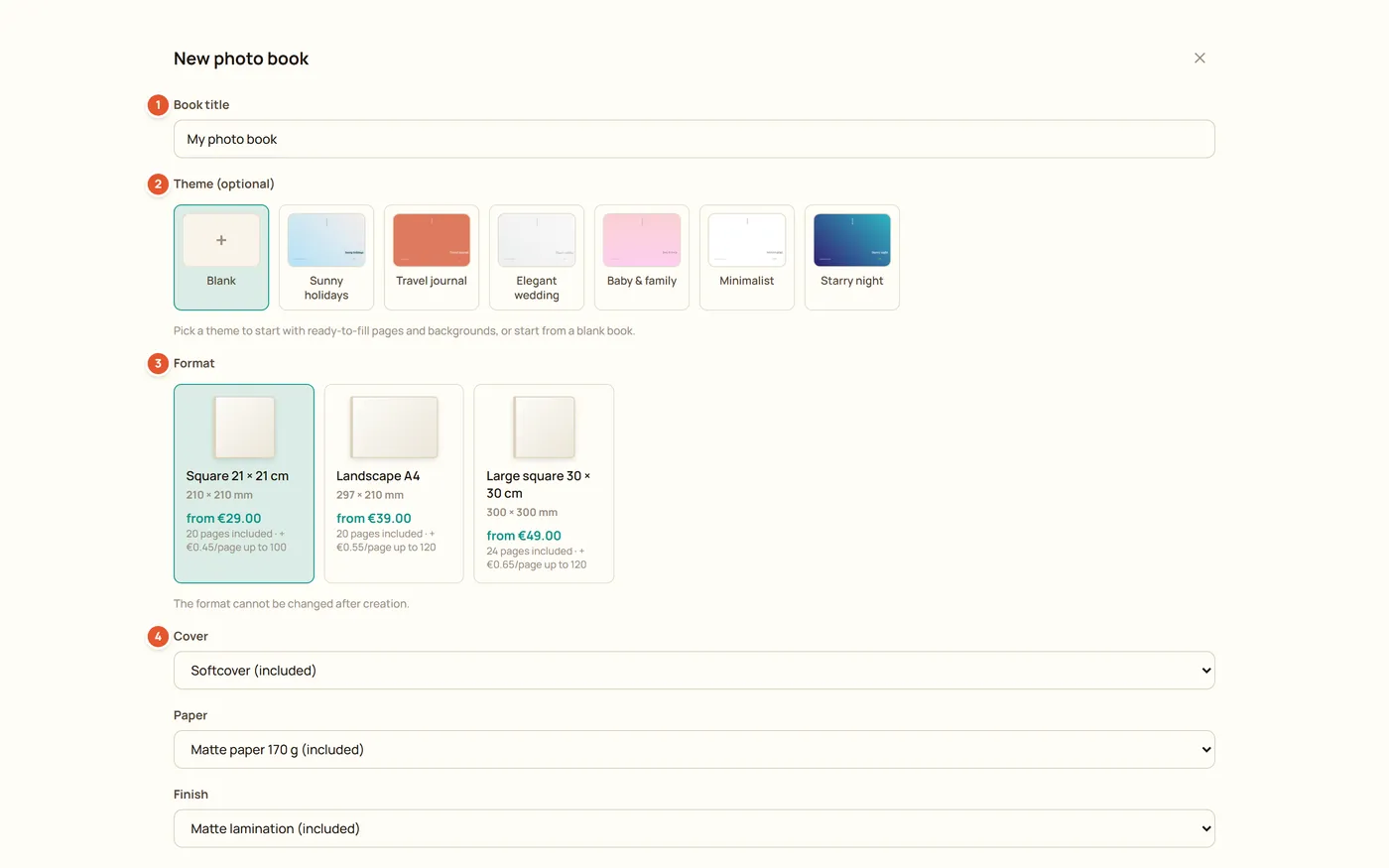Click the Square format book preview image
This screenshot has width=1389, height=868.
click(x=244, y=427)
